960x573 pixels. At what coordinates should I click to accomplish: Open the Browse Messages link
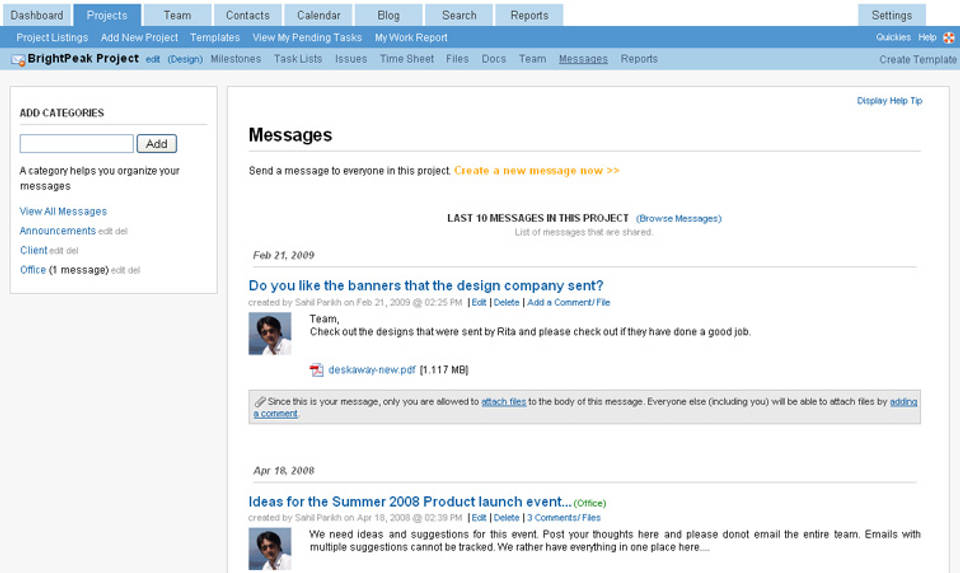click(x=678, y=218)
